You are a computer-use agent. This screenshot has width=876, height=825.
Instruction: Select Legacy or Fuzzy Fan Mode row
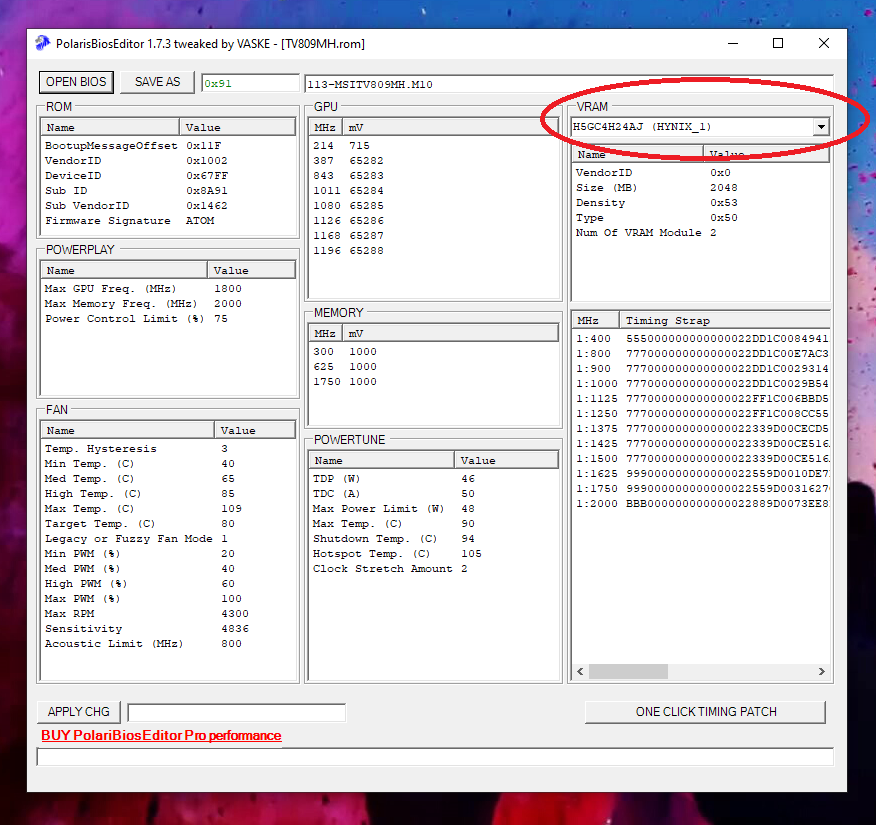(168, 539)
